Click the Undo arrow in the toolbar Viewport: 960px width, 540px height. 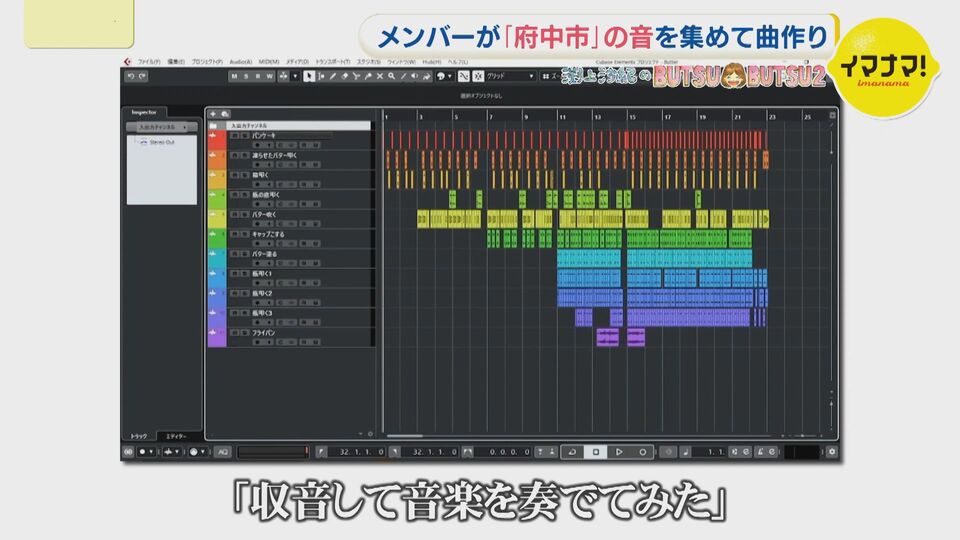tap(130, 77)
